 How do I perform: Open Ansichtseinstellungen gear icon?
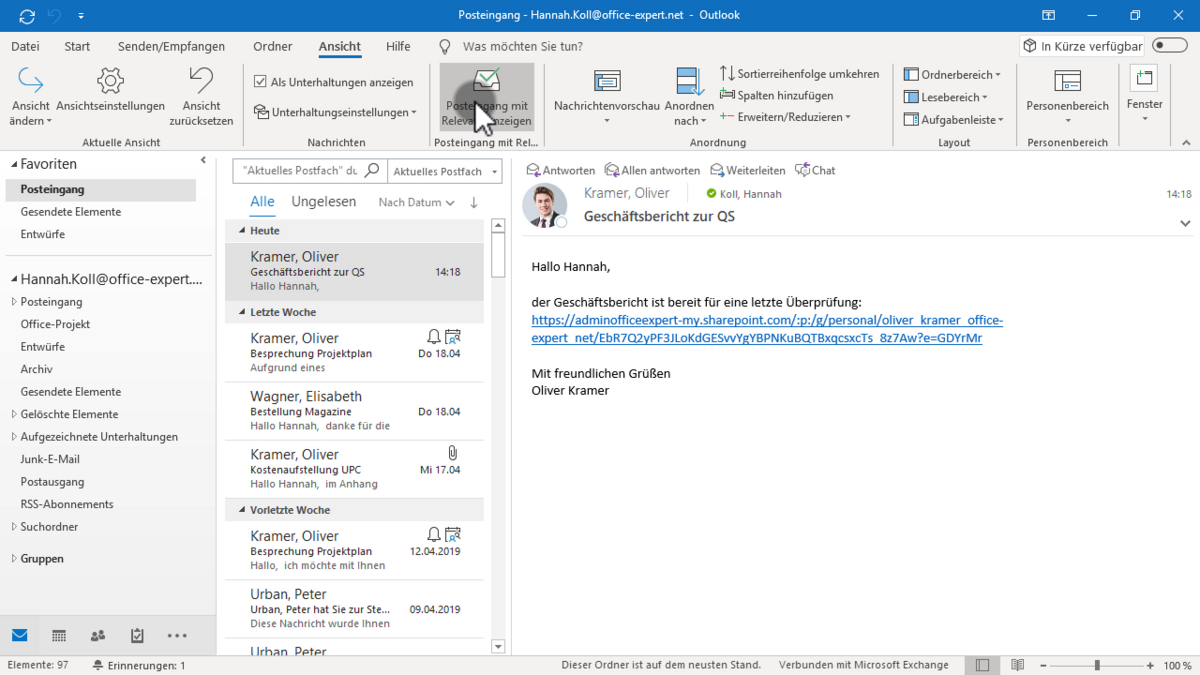tap(110, 81)
